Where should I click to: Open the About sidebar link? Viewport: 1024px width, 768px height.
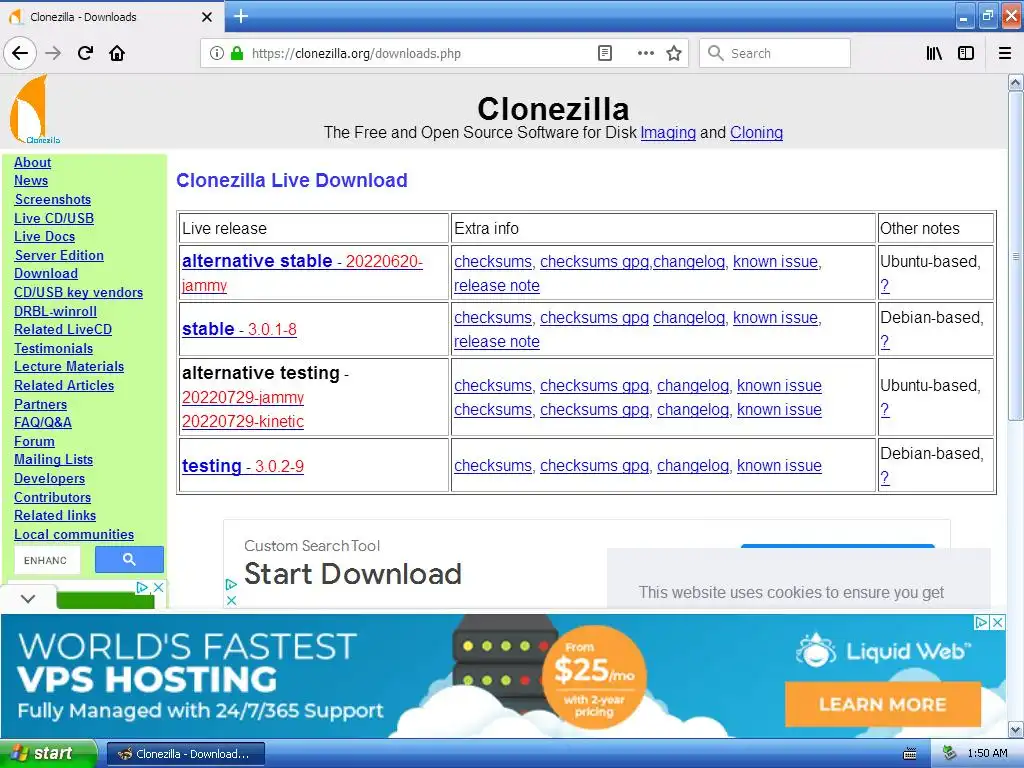[33, 162]
